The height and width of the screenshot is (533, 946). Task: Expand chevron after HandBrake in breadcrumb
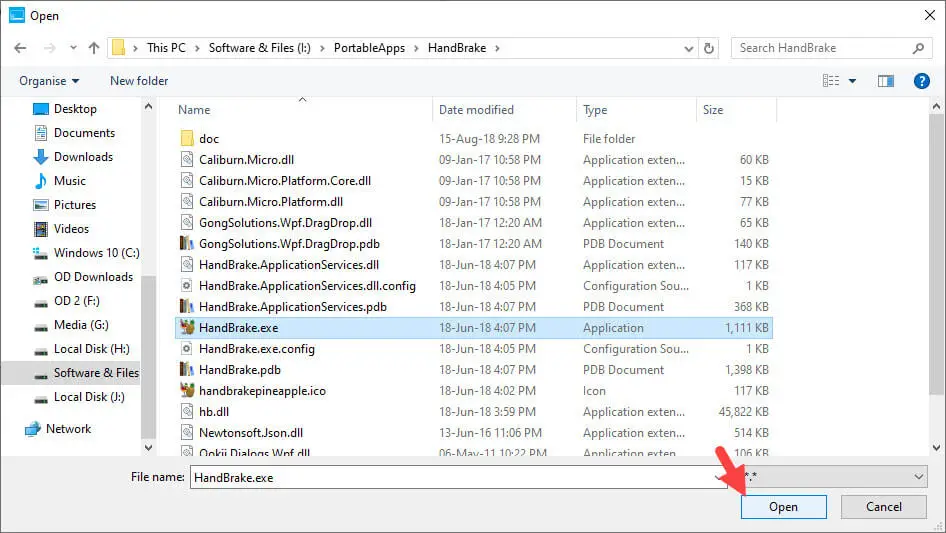pyautogui.click(x=497, y=48)
